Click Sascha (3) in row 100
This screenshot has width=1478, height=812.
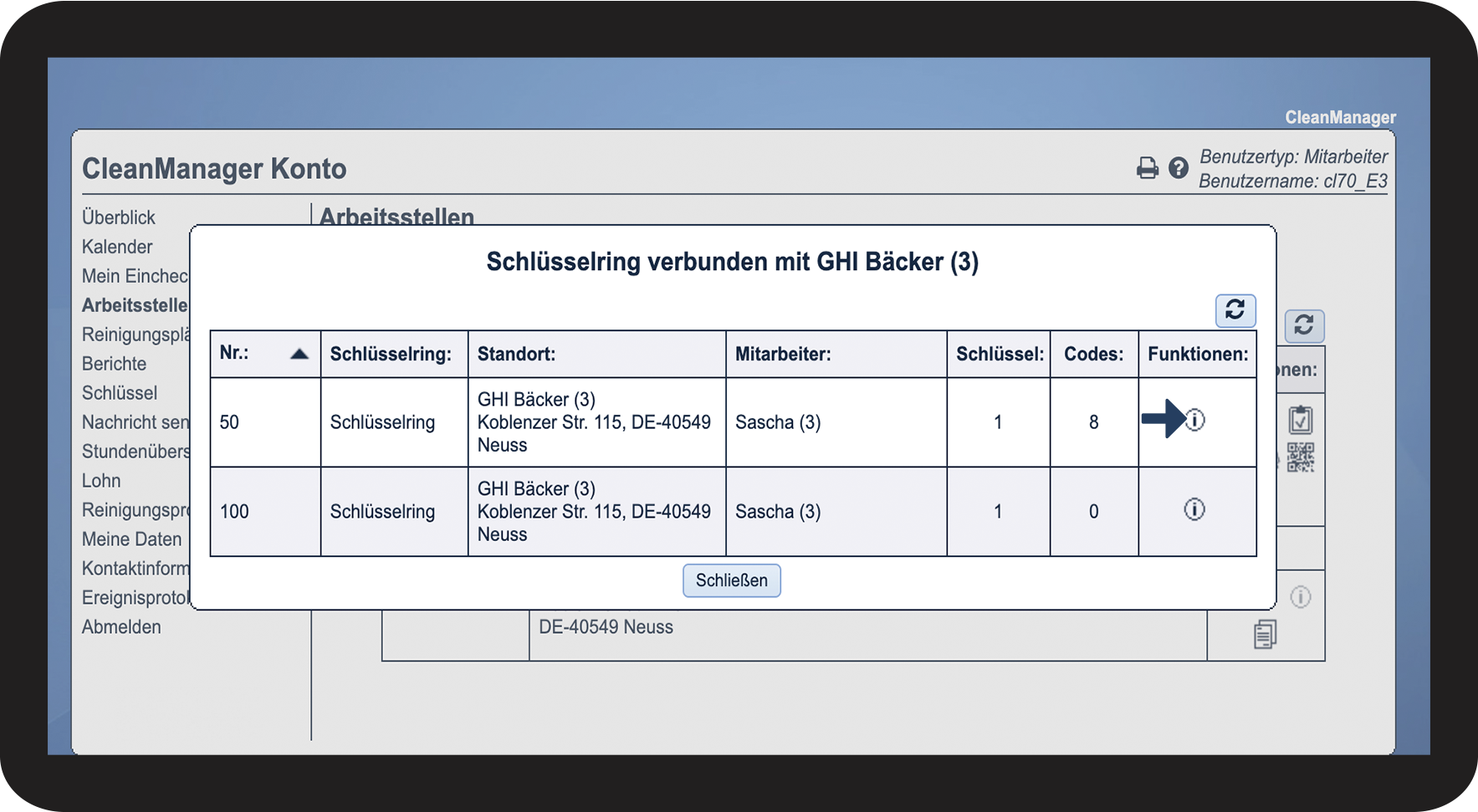(x=778, y=512)
